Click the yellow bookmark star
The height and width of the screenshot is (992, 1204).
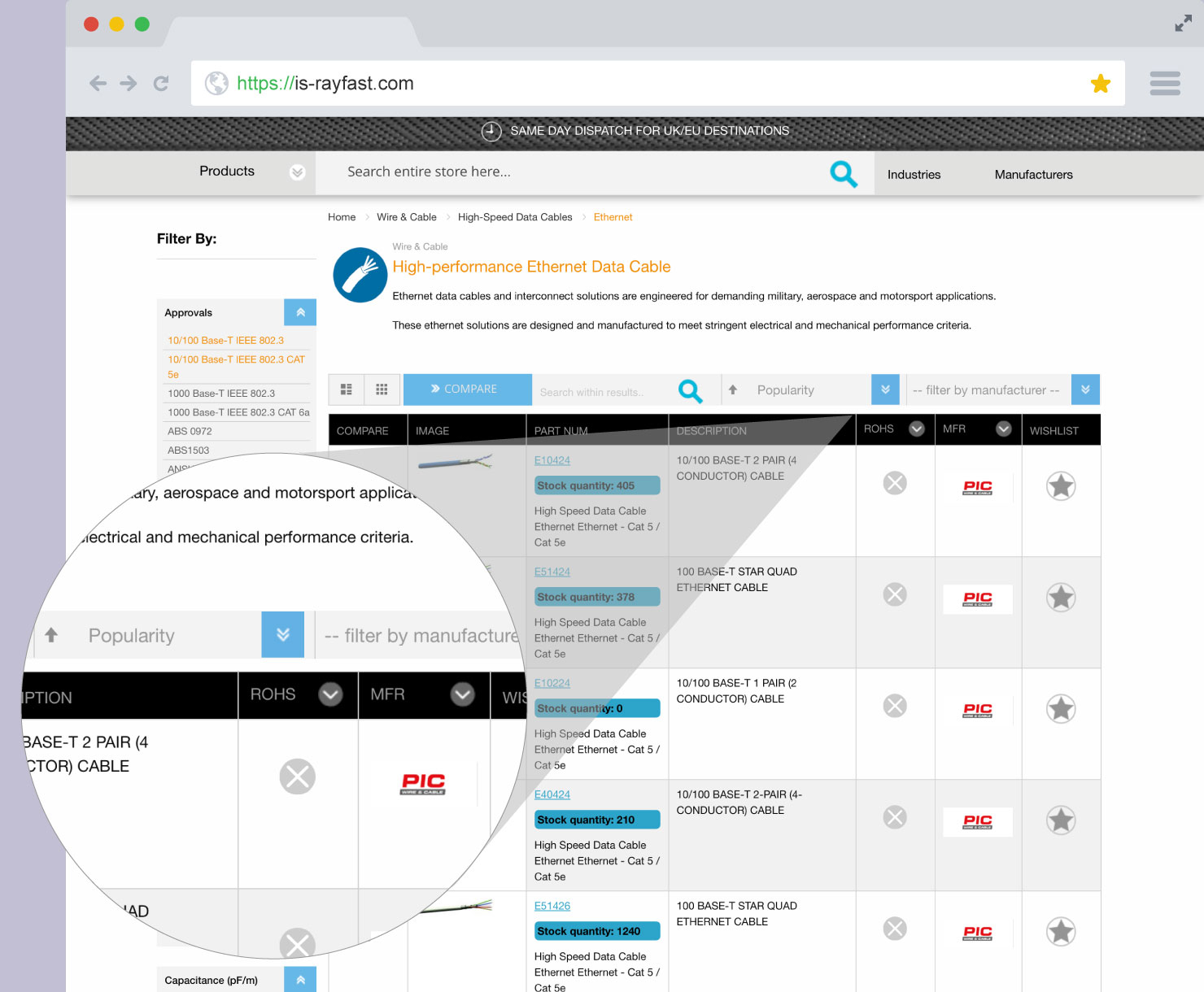point(1101,83)
